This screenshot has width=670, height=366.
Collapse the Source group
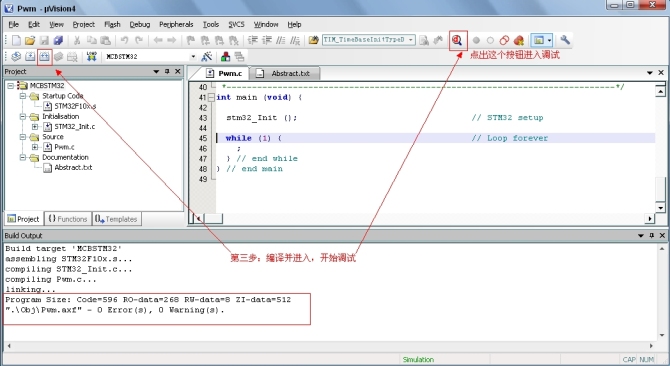point(23,137)
